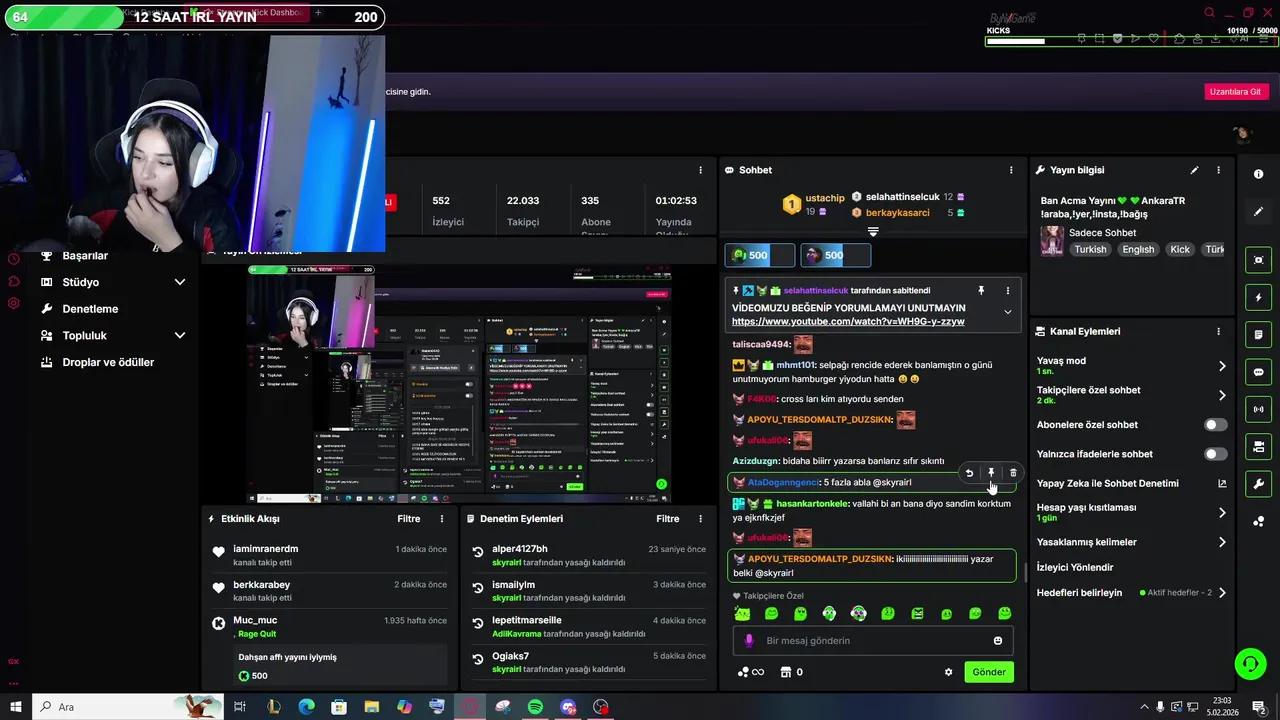Click the Gönder button
The image size is (1280, 720).
click(989, 672)
